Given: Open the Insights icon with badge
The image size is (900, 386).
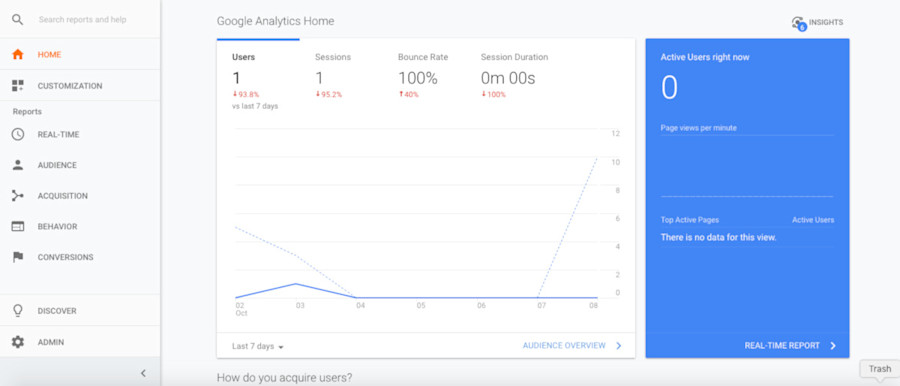Looking at the screenshot, I should point(798,23).
